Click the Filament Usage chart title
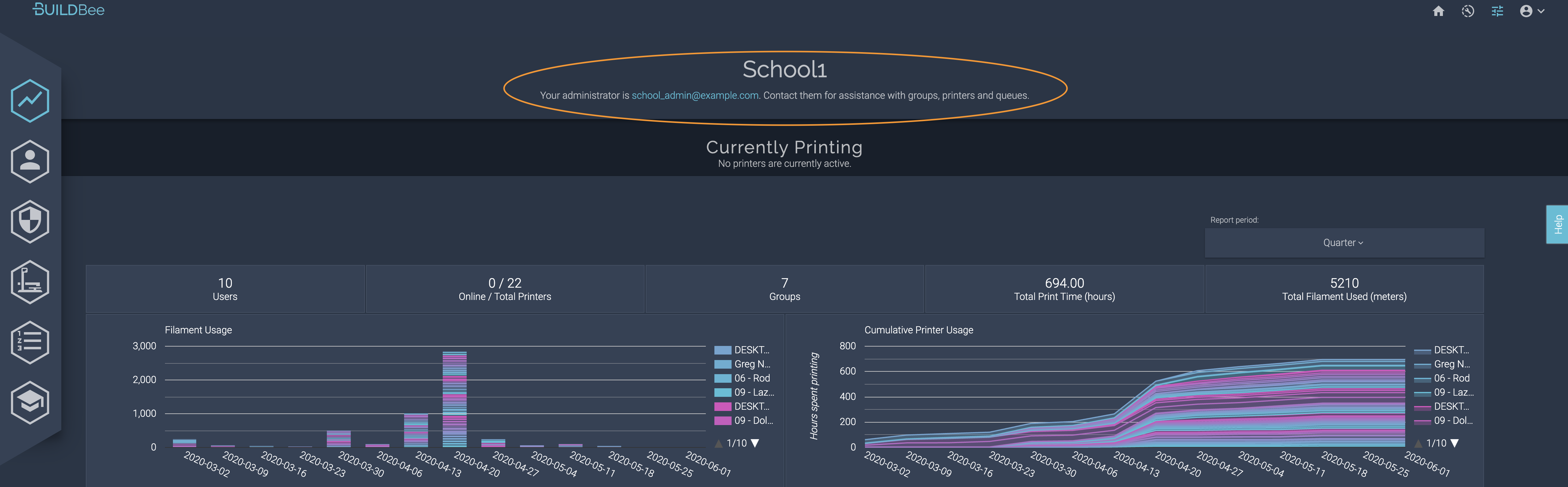 [198, 330]
